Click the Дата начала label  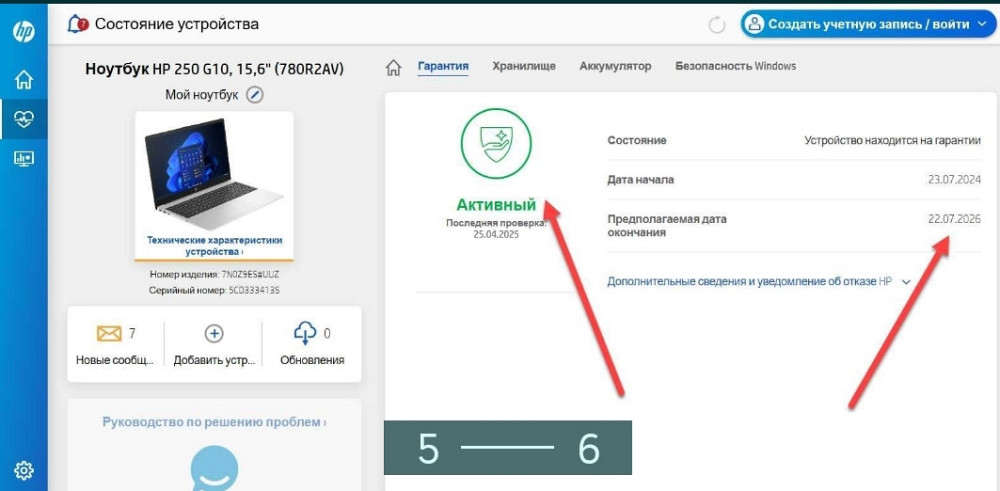coord(640,180)
